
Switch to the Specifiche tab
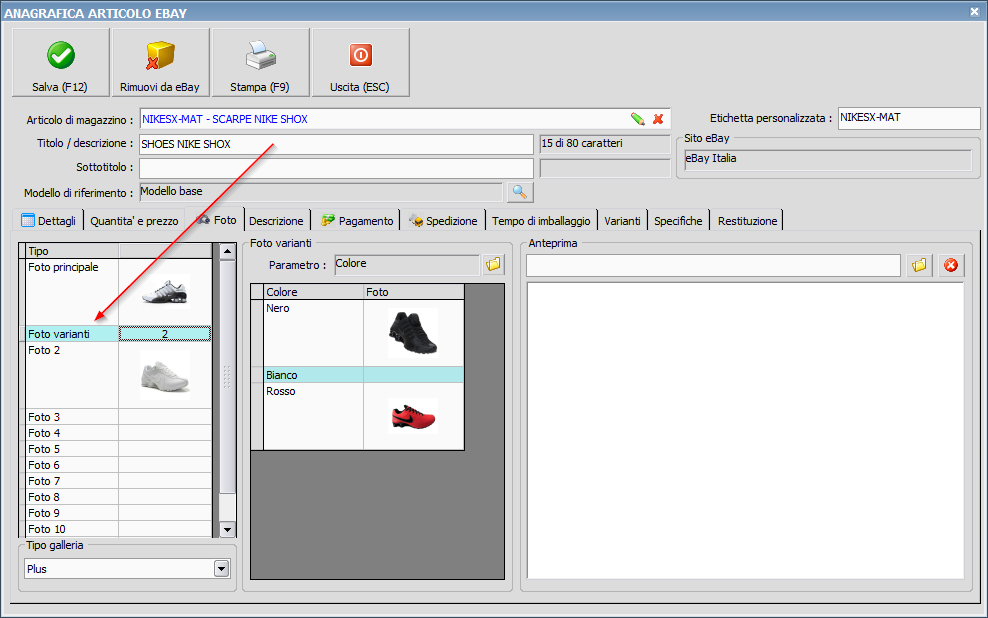pyautogui.click(x=678, y=220)
